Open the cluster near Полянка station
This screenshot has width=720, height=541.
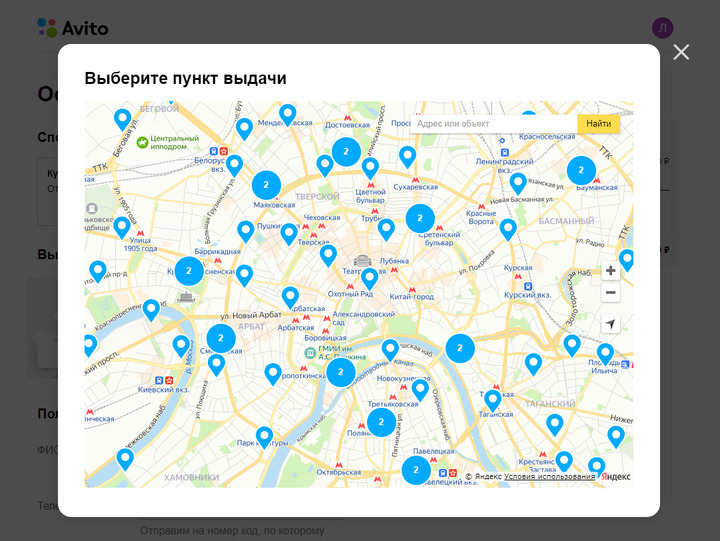tap(381, 422)
